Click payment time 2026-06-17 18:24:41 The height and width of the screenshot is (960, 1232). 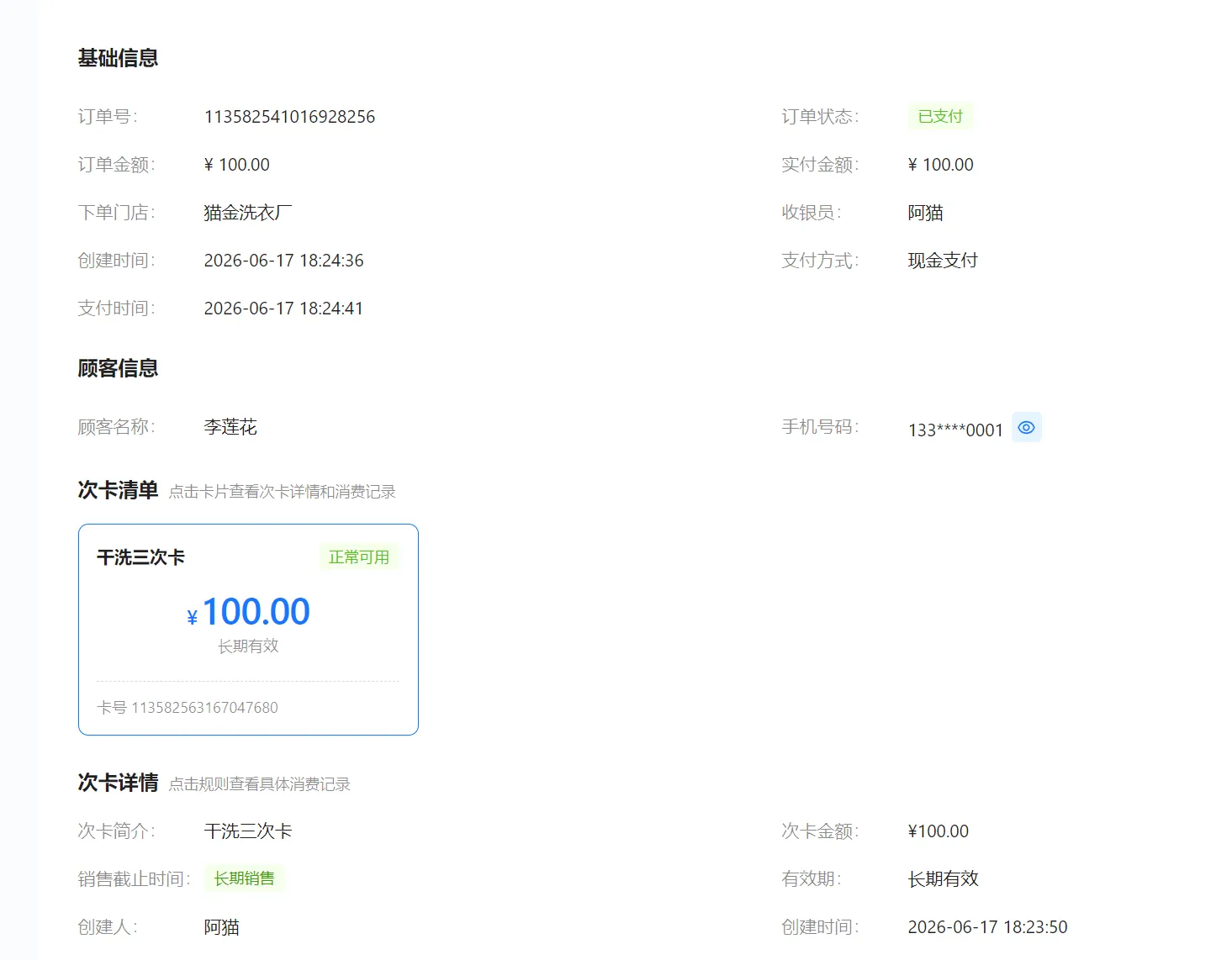(283, 309)
